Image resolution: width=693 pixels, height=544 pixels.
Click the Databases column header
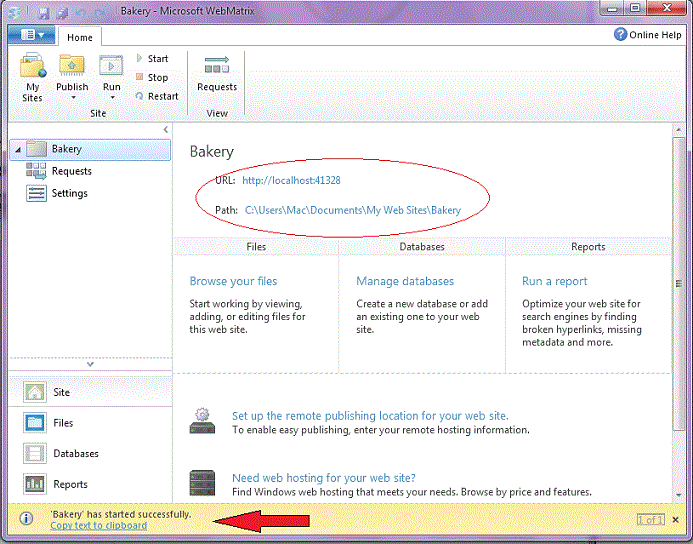tap(422, 247)
